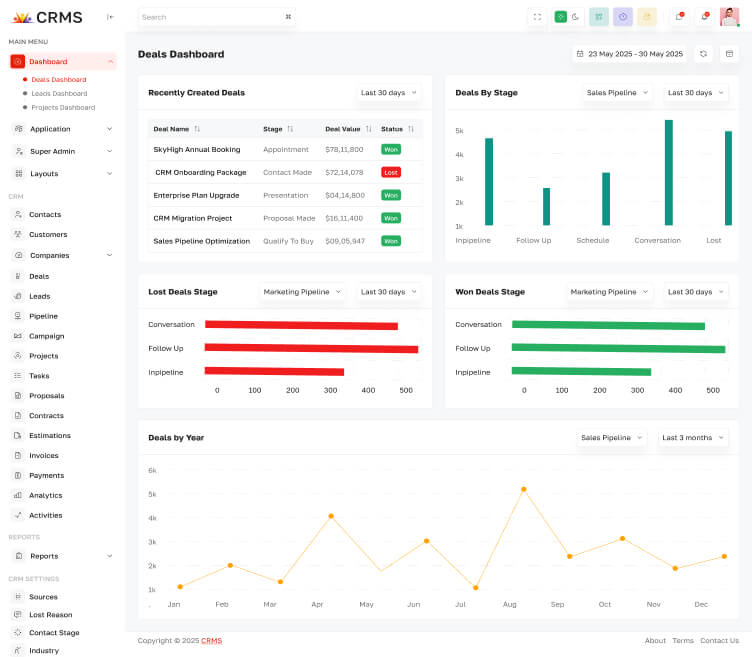Open the notifications bell icon
This screenshot has width=752, height=657.
coord(704,17)
